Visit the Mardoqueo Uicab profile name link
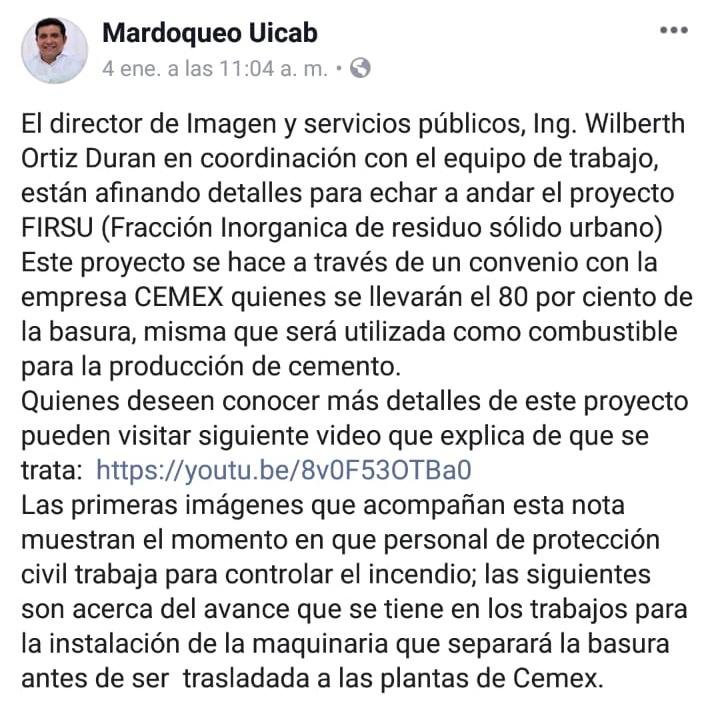Image resolution: width=720 pixels, height=715 pixels. coord(210,34)
